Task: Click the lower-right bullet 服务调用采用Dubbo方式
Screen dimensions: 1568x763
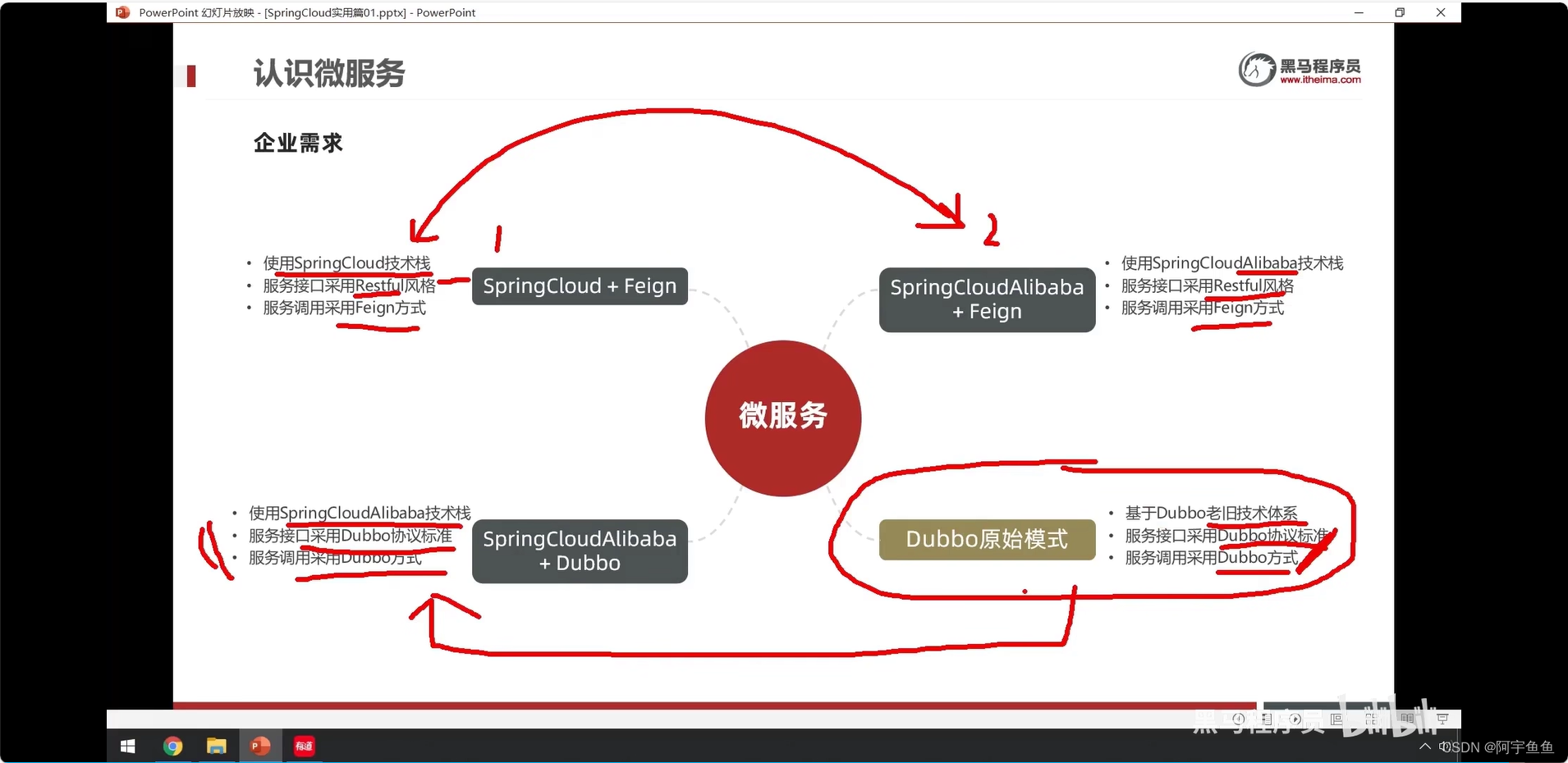Action: click(x=1211, y=558)
